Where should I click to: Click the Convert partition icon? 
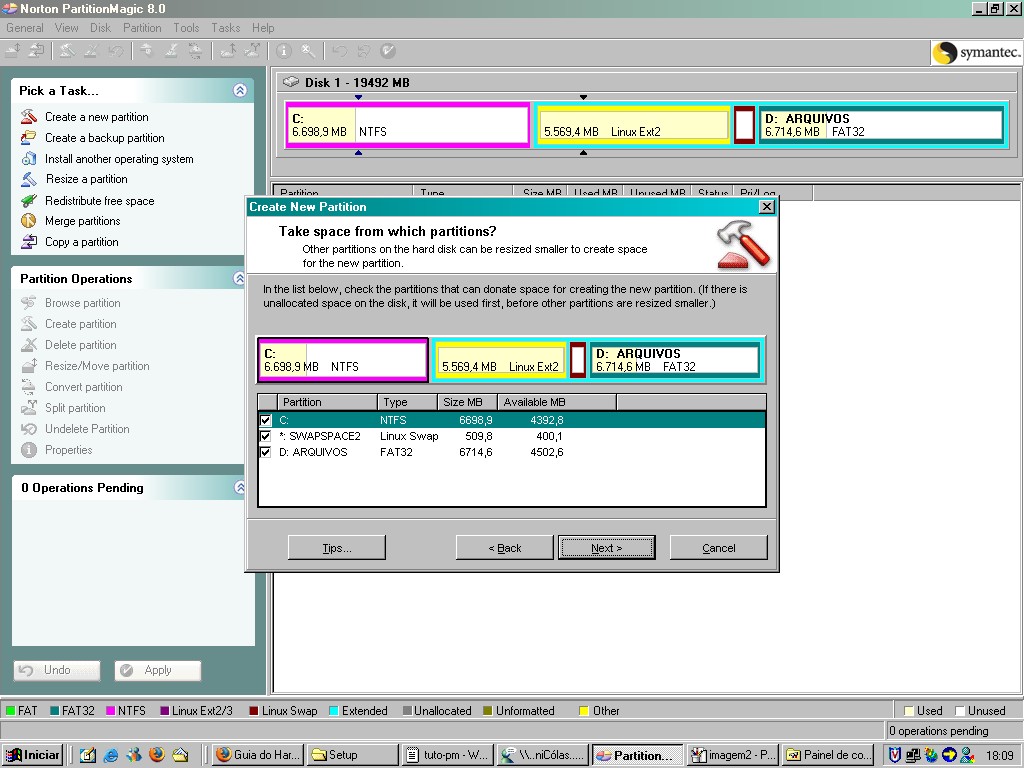pos(29,387)
